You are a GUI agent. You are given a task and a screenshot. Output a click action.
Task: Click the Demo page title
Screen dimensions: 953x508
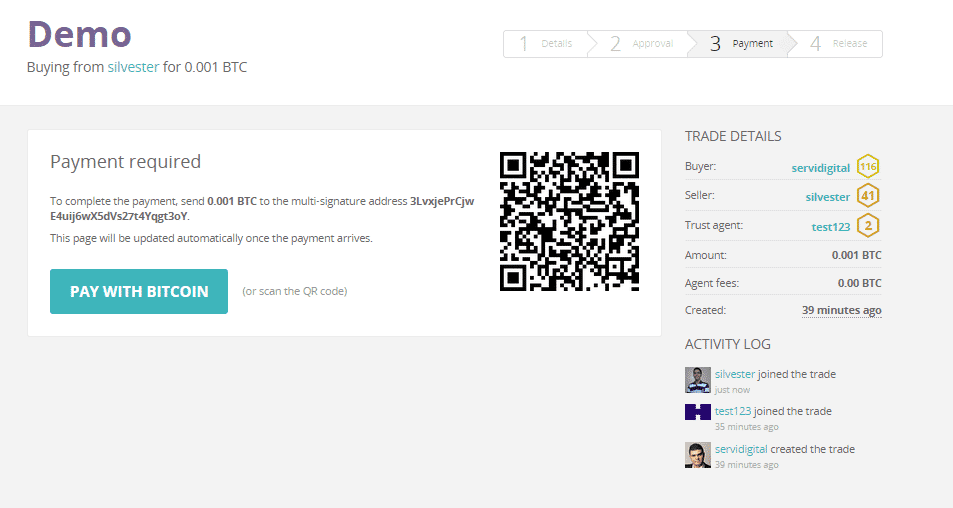click(x=80, y=34)
